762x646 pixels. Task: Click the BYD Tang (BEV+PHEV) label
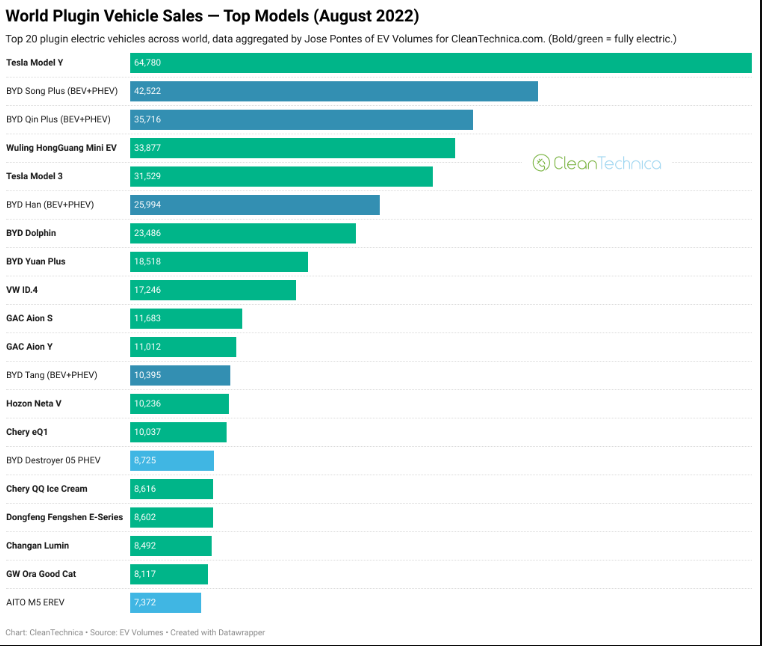(x=52, y=375)
